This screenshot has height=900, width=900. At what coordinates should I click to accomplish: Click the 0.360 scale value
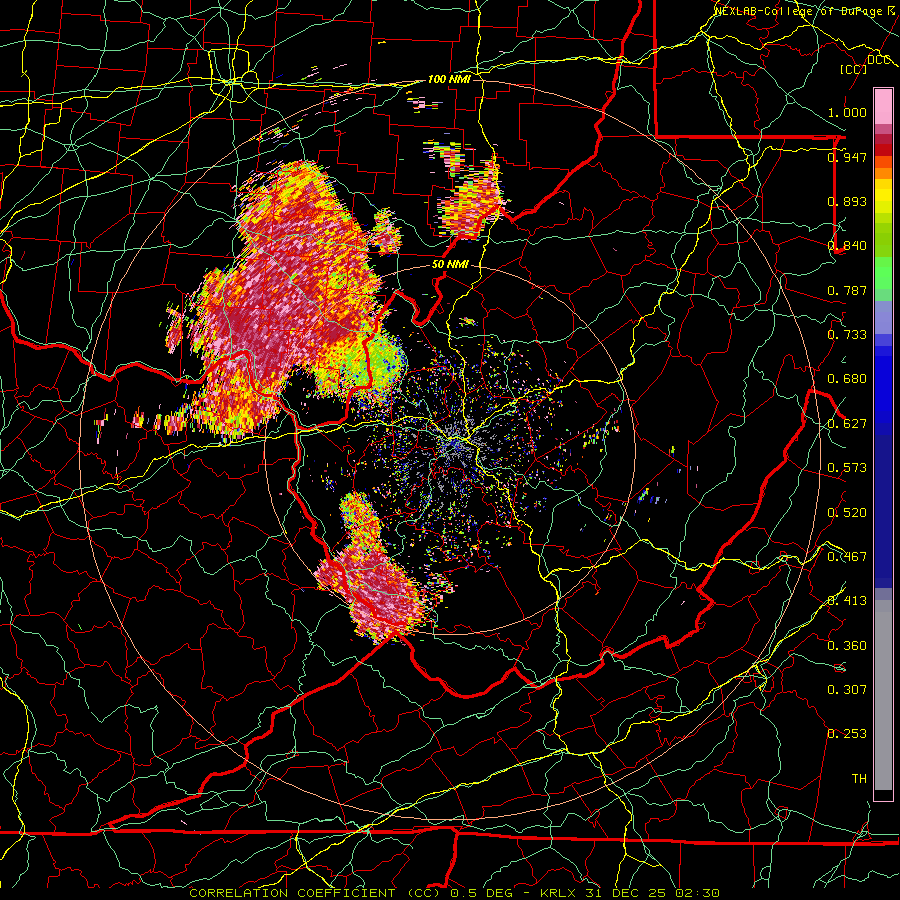[847, 645]
